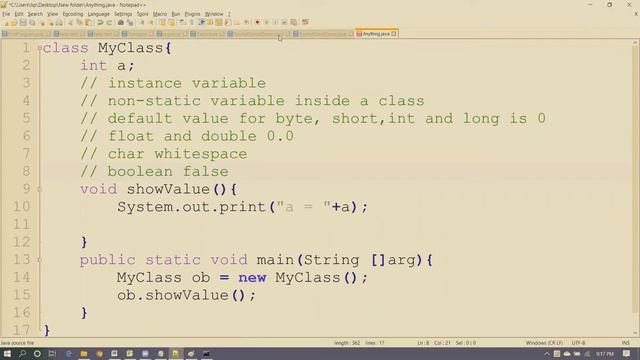
Task: Click the Cut toolbar icon
Action: point(70,22)
